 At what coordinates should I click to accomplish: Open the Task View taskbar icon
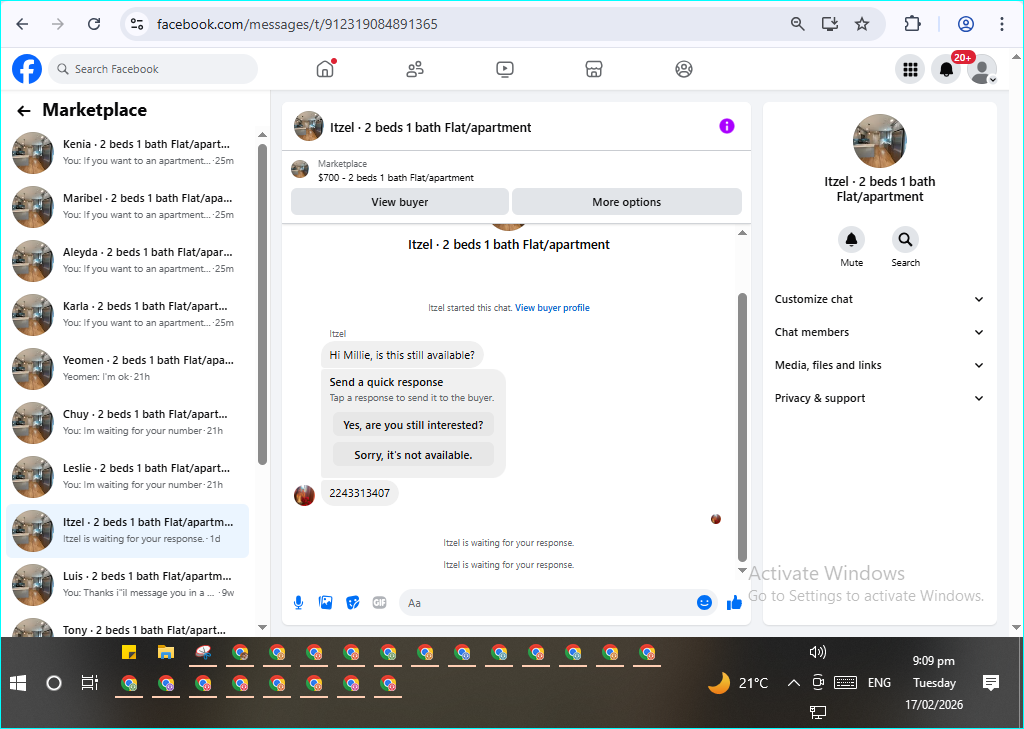89,683
